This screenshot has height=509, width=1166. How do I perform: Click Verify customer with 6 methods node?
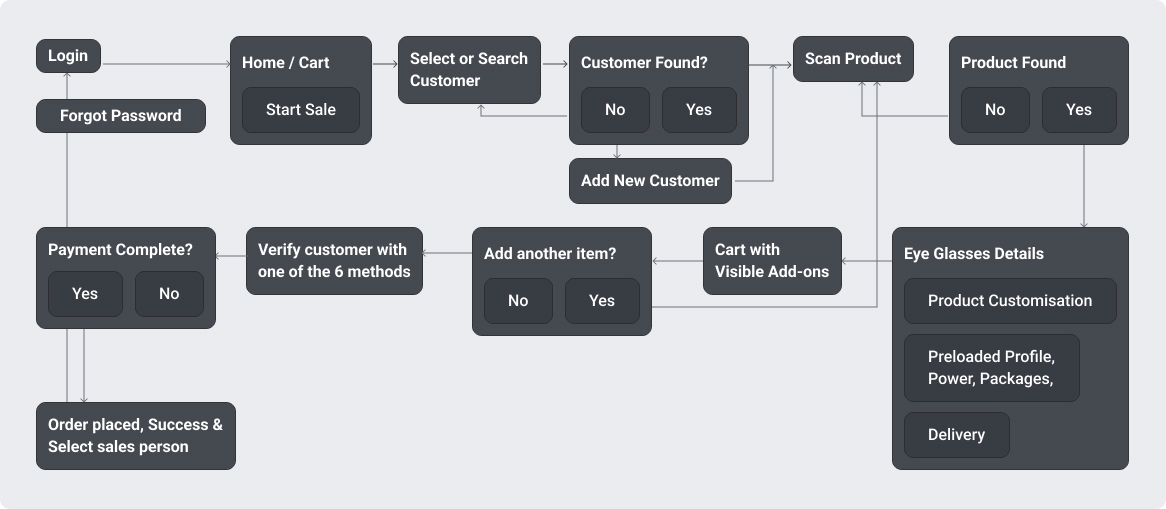pos(334,260)
